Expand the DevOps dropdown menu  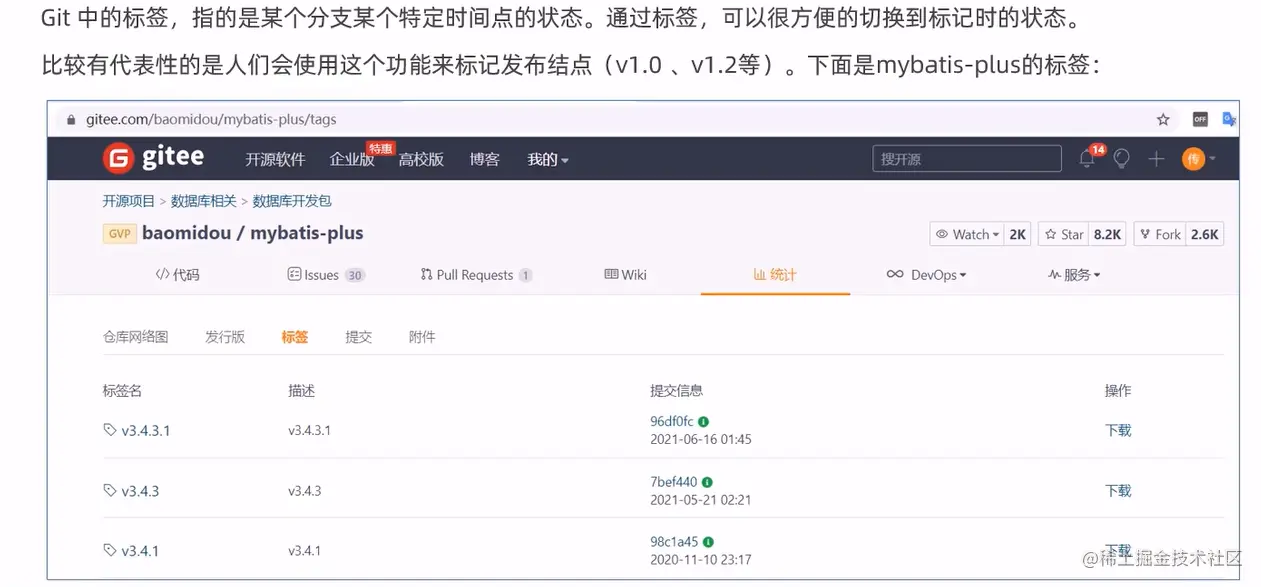[926, 275]
